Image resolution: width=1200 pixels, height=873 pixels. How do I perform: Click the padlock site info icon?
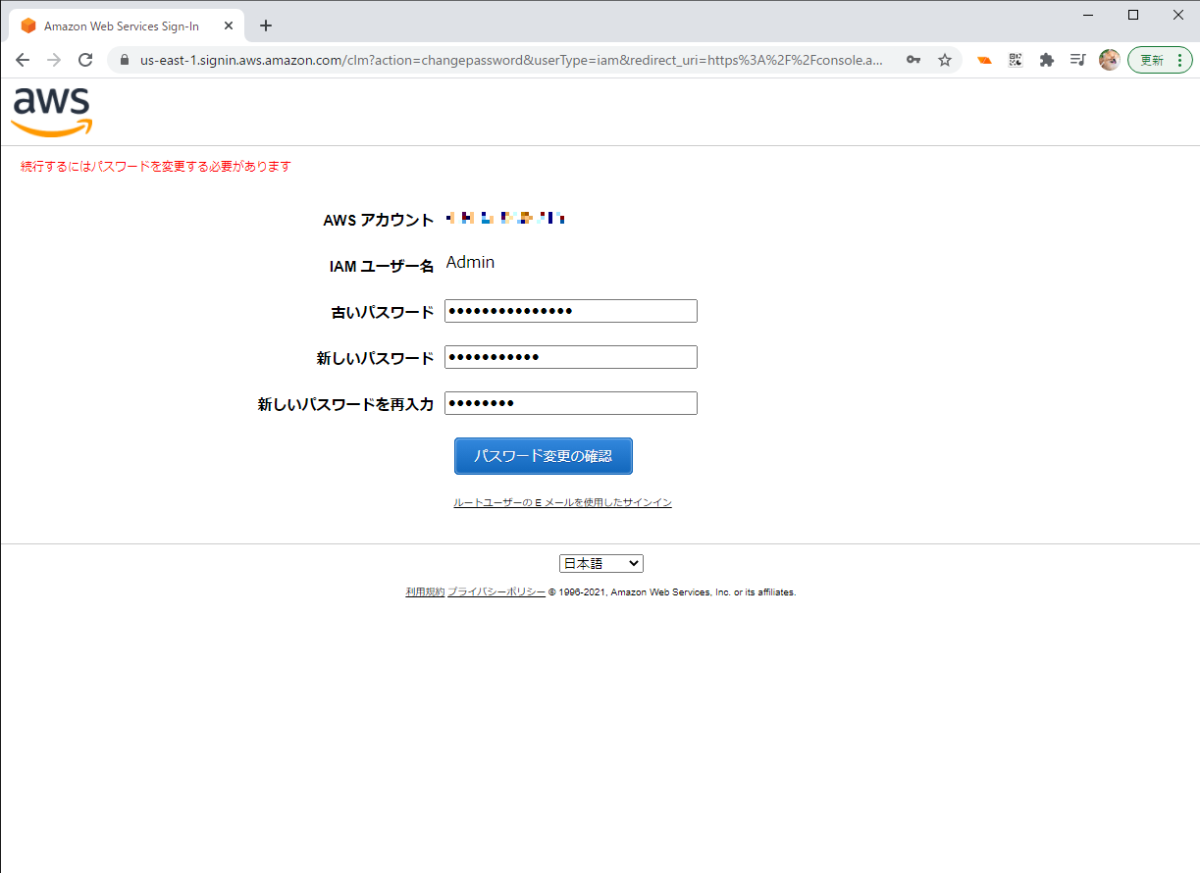pyautogui.click(x=125, y=60)
